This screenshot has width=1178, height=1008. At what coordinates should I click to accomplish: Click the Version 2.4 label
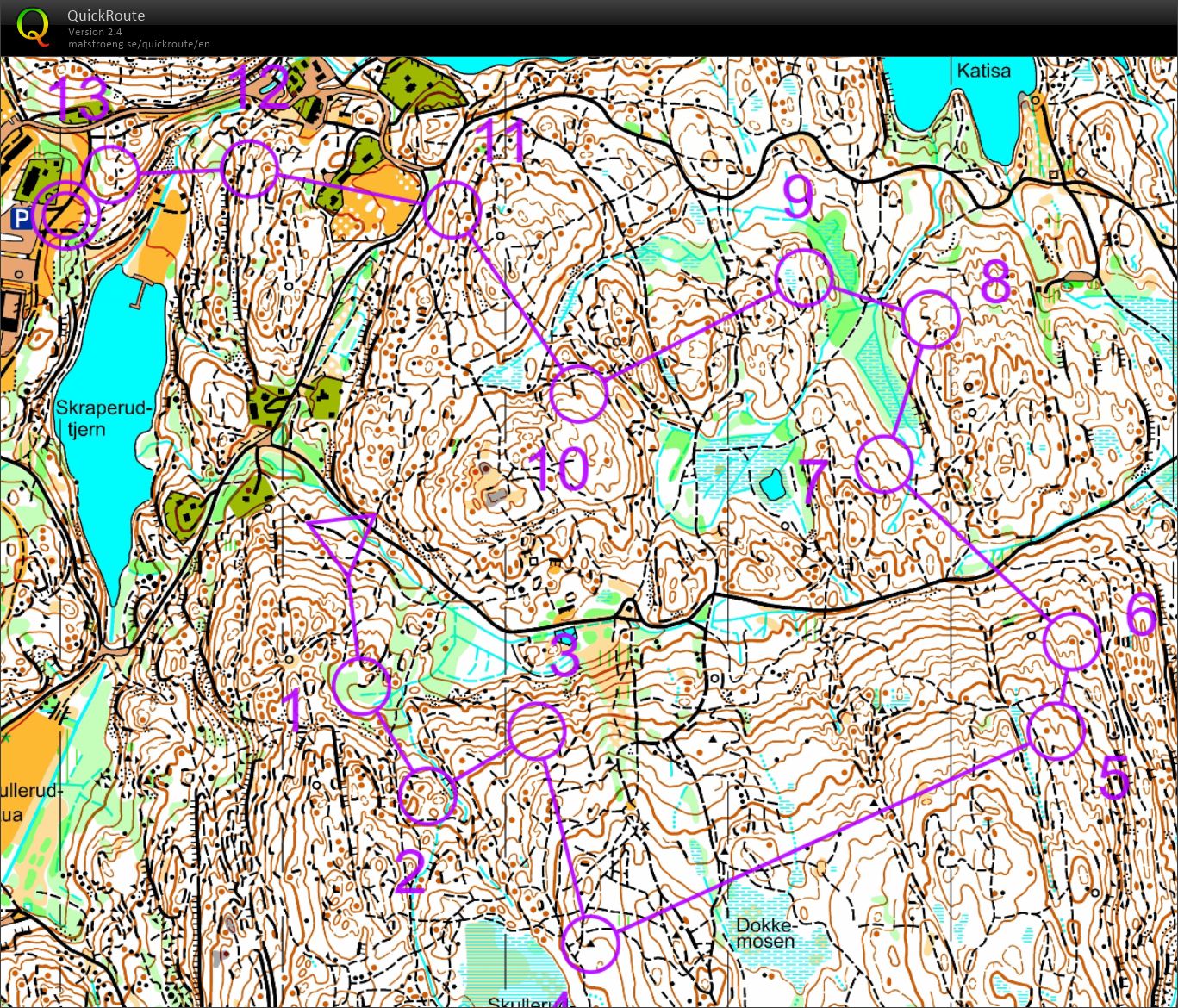95,32
